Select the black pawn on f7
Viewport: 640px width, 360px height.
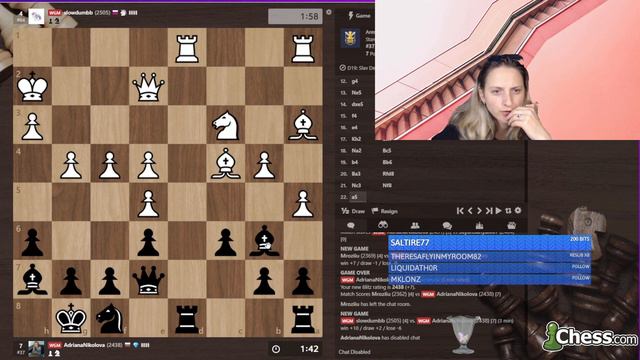(x=110, y=281)
